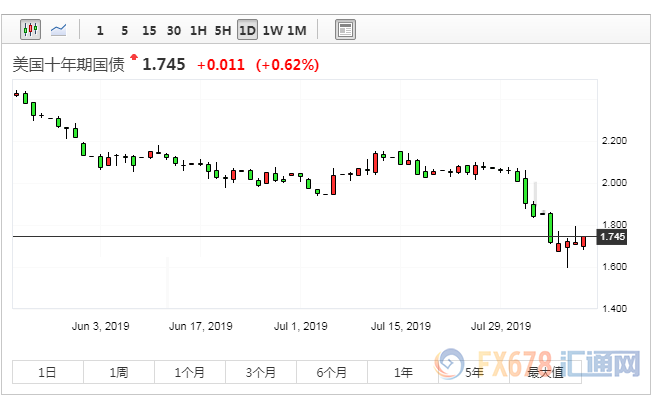658x400 pixels.
Task: Click the last red candlestick on chart
Action: (x=583, y=242)
